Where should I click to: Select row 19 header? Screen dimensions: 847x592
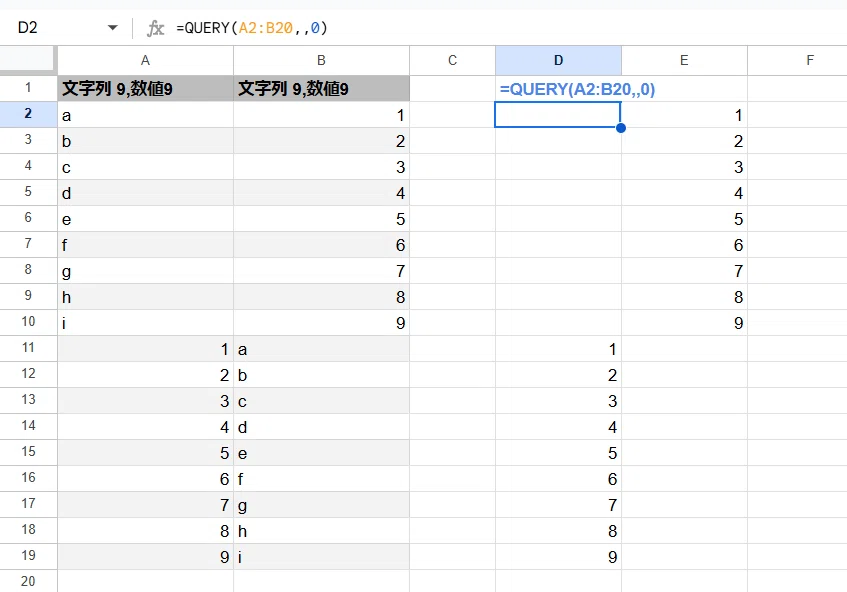[x=28, y=556]
